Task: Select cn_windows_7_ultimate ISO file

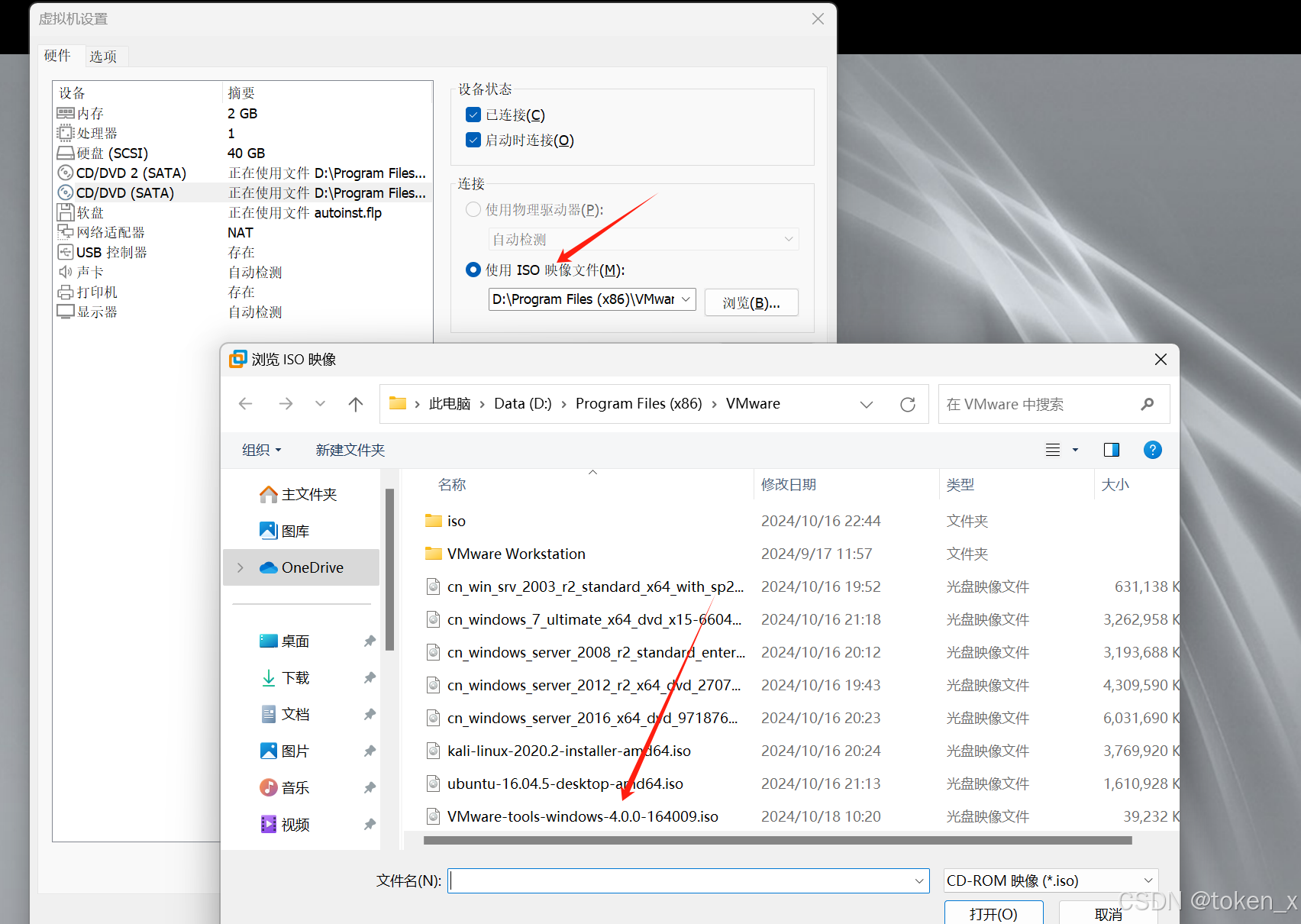Action: click(585, 619)
